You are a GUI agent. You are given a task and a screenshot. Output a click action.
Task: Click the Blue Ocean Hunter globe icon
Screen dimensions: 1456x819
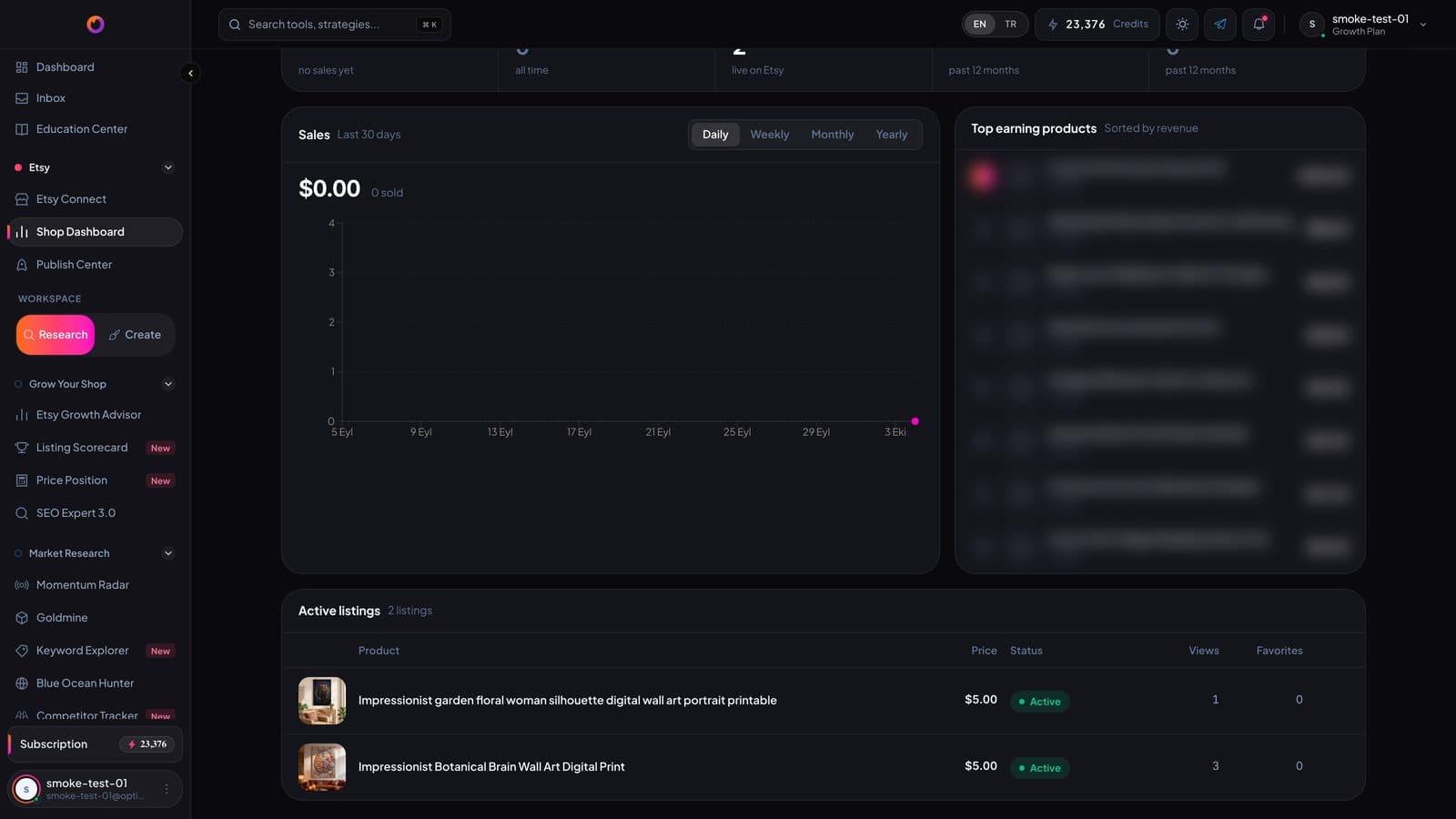22,683
